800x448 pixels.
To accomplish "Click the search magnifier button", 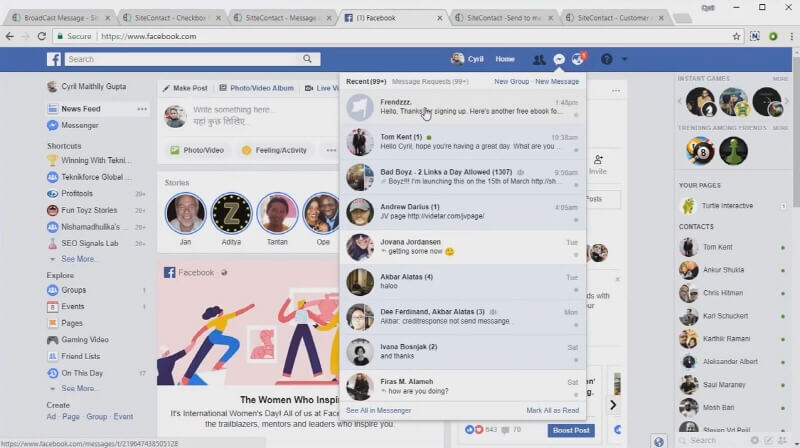I will pyautogui.click(x=307, y=59).
